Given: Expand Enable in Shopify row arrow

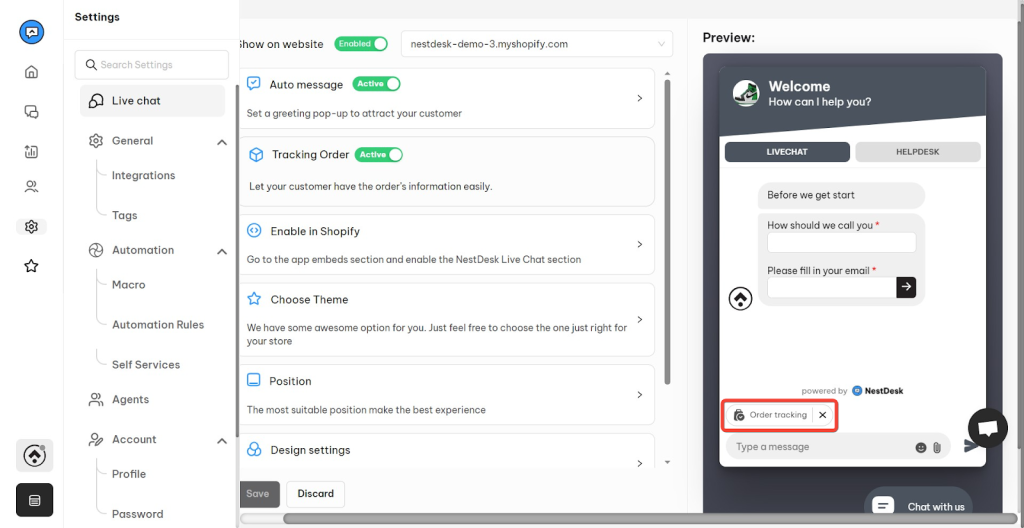Looking at the screenshot, I should 640,244.
